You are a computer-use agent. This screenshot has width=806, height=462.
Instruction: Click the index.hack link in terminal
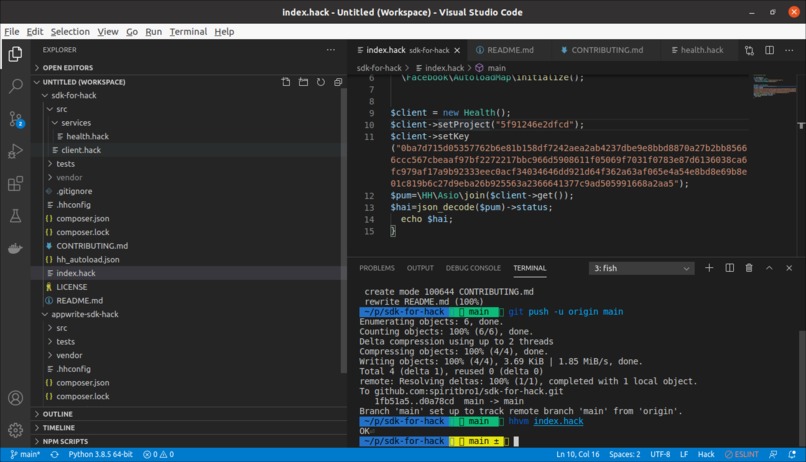(558, 421)
